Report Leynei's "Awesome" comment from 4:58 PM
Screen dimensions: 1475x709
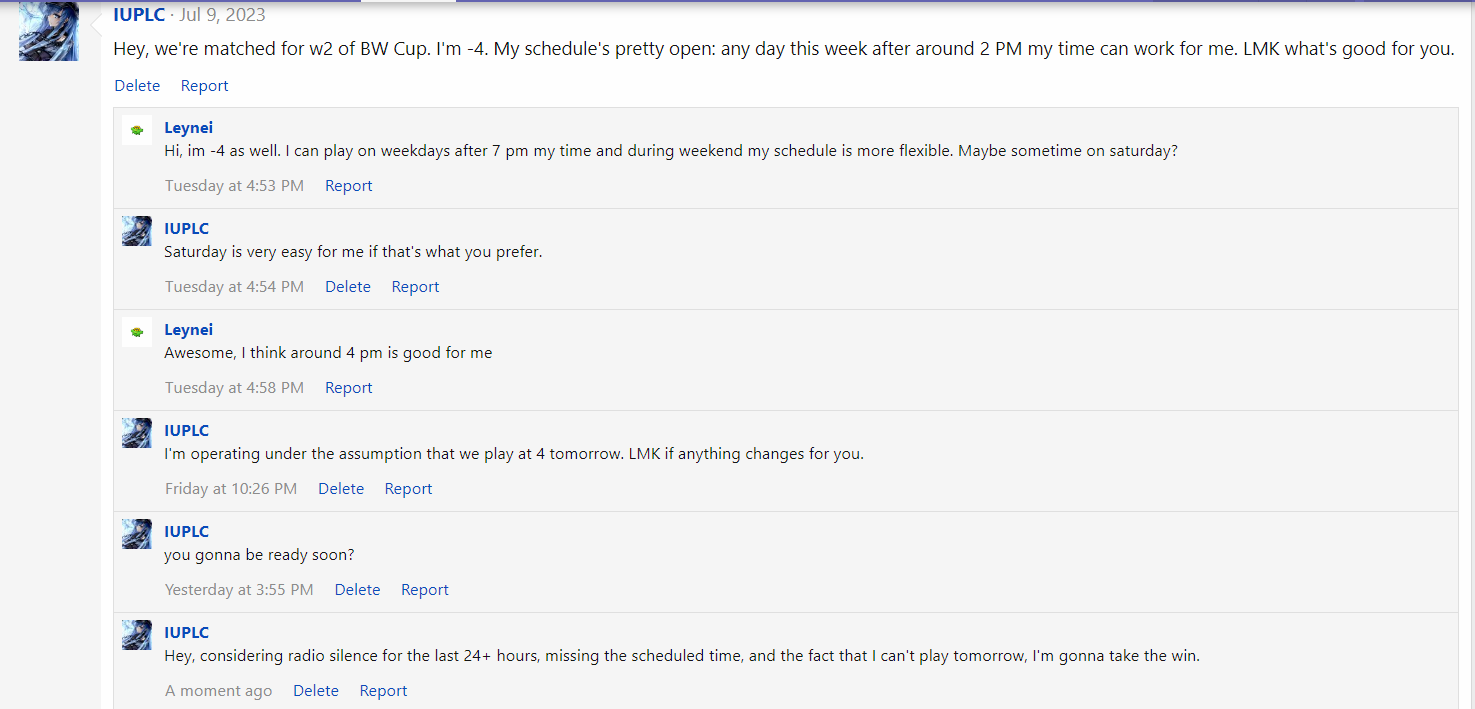tap(348, 388)
